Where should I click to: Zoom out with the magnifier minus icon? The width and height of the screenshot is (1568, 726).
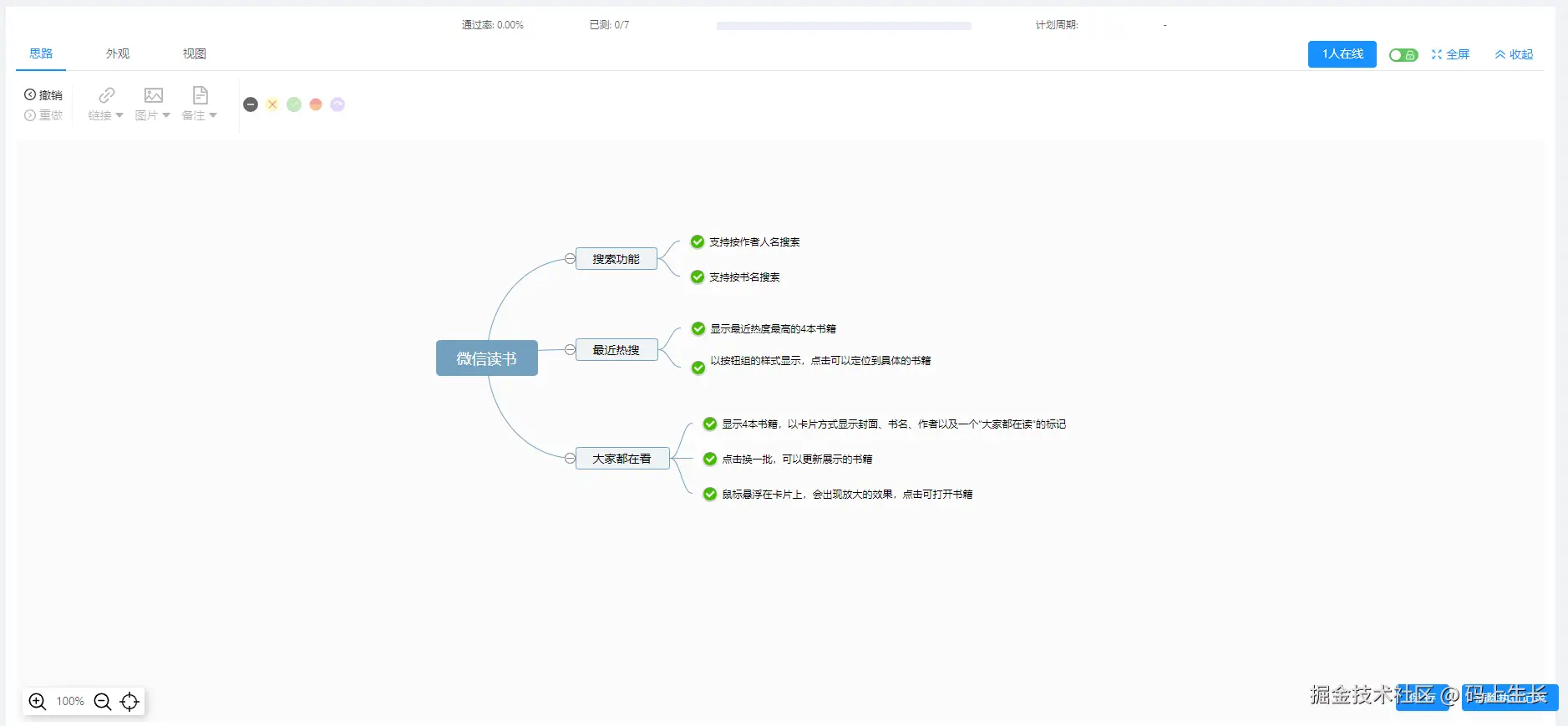(x=103, y=701)
